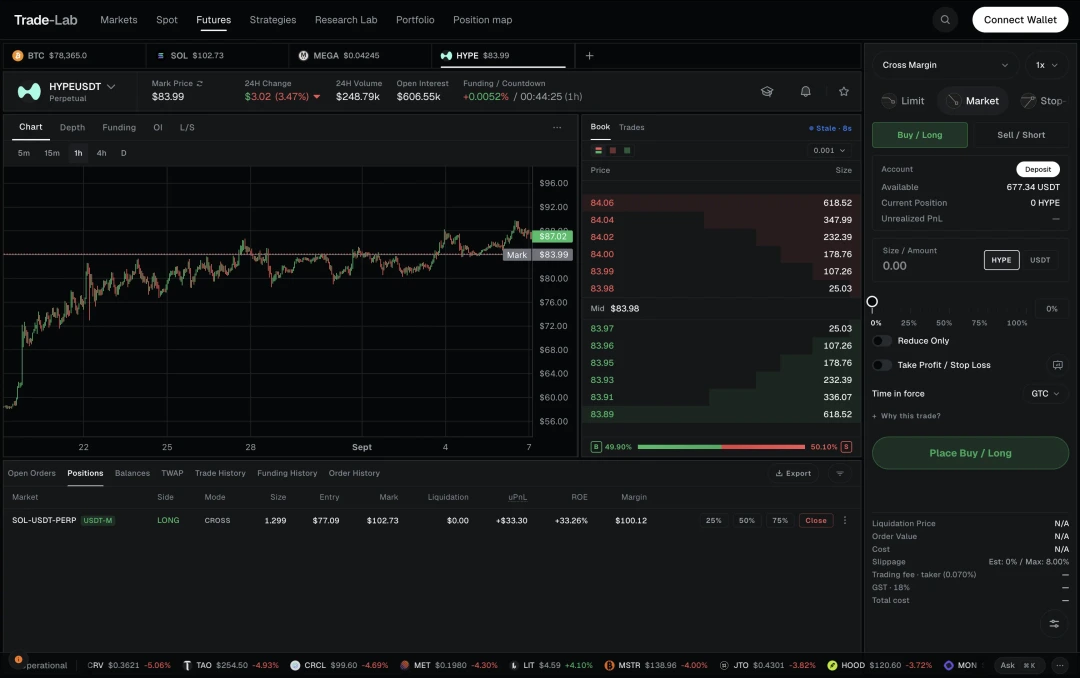1080x678 pixels.
Task: Click the Deposit button
Action: click(1038, 170)
